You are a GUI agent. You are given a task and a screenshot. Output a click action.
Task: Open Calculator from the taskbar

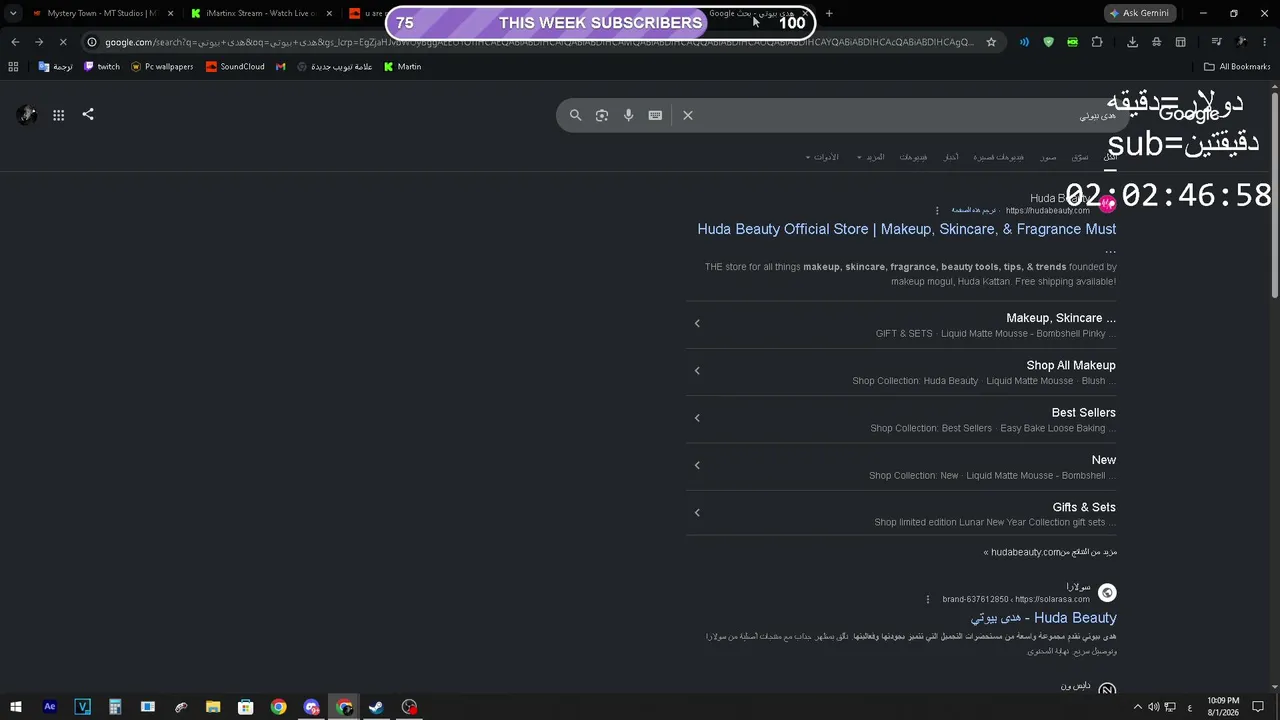(x=115, y=707)
